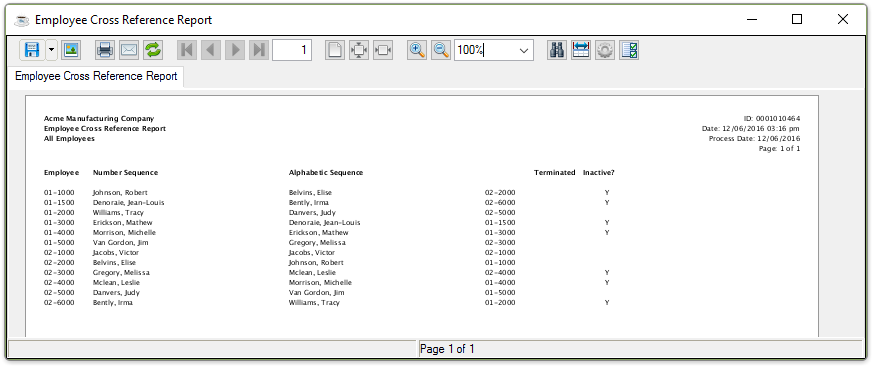Viewport: 876px width, 369px height.
Task: Click the 'ID: 0001010464' text
Action: click(772, 119)
